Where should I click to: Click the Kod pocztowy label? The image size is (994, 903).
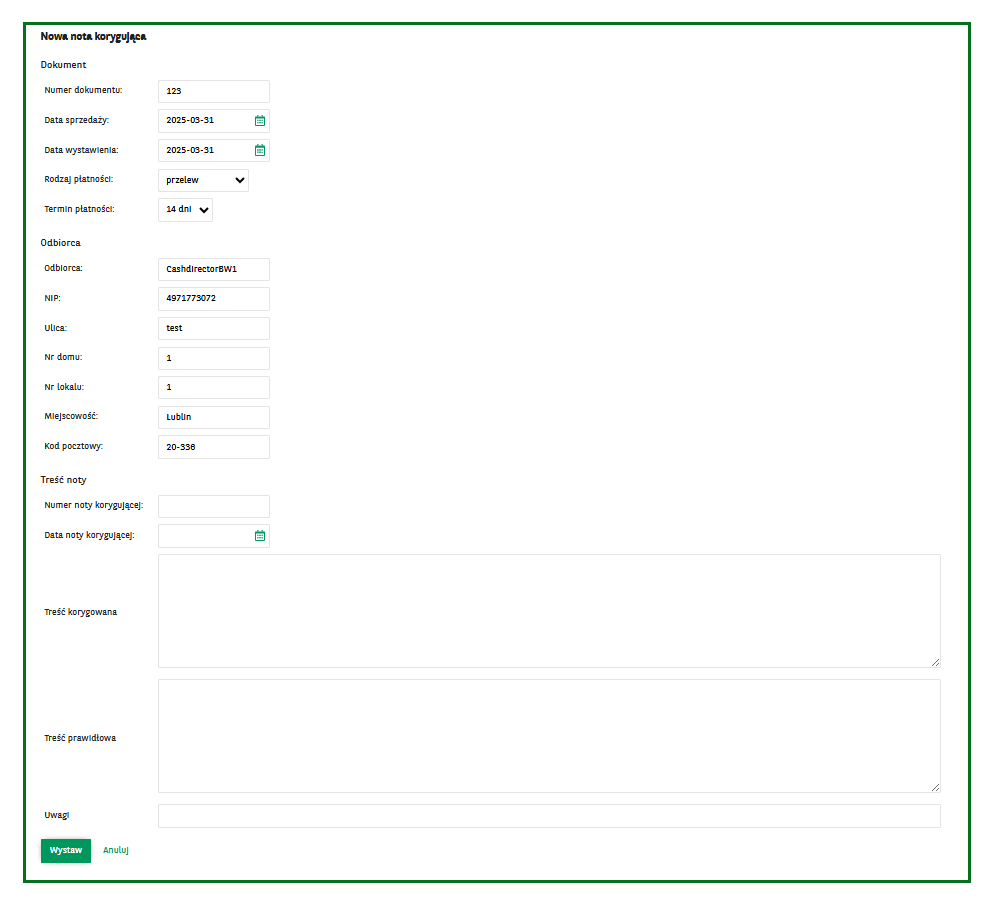pyautogui.click(x=74, y=446)
